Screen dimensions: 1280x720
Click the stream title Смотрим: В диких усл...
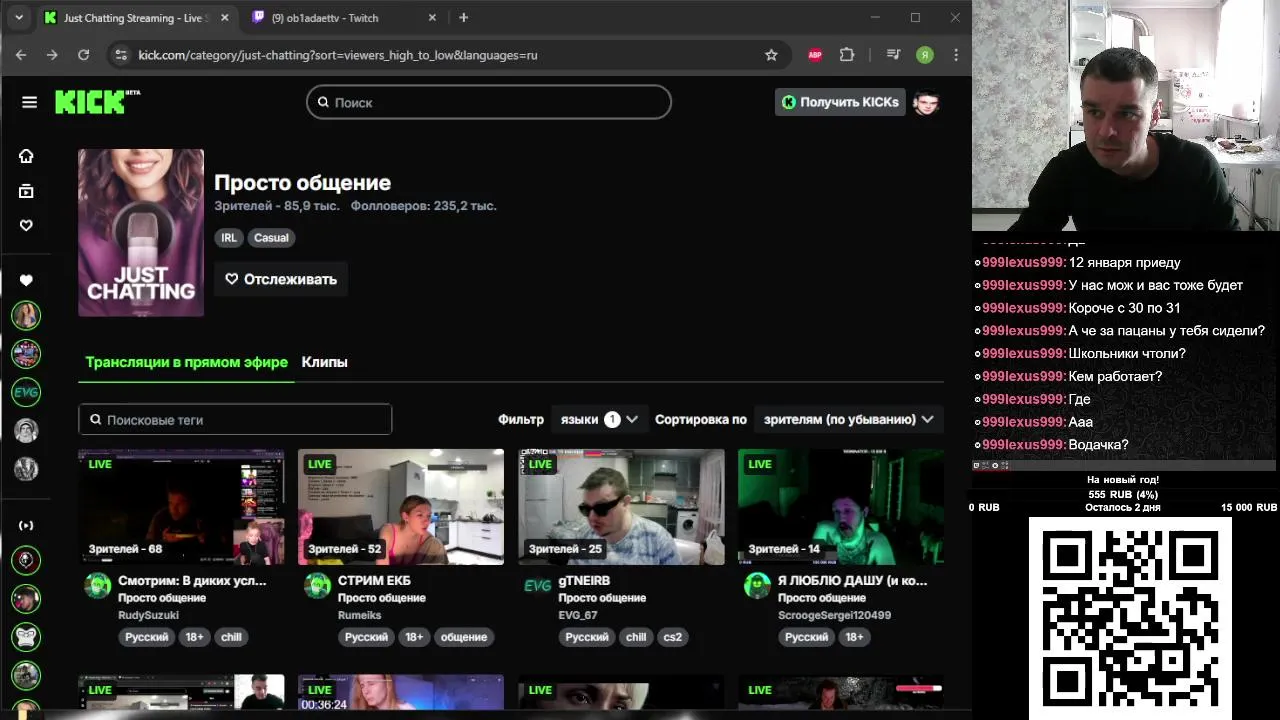click(x=192, y=580)
